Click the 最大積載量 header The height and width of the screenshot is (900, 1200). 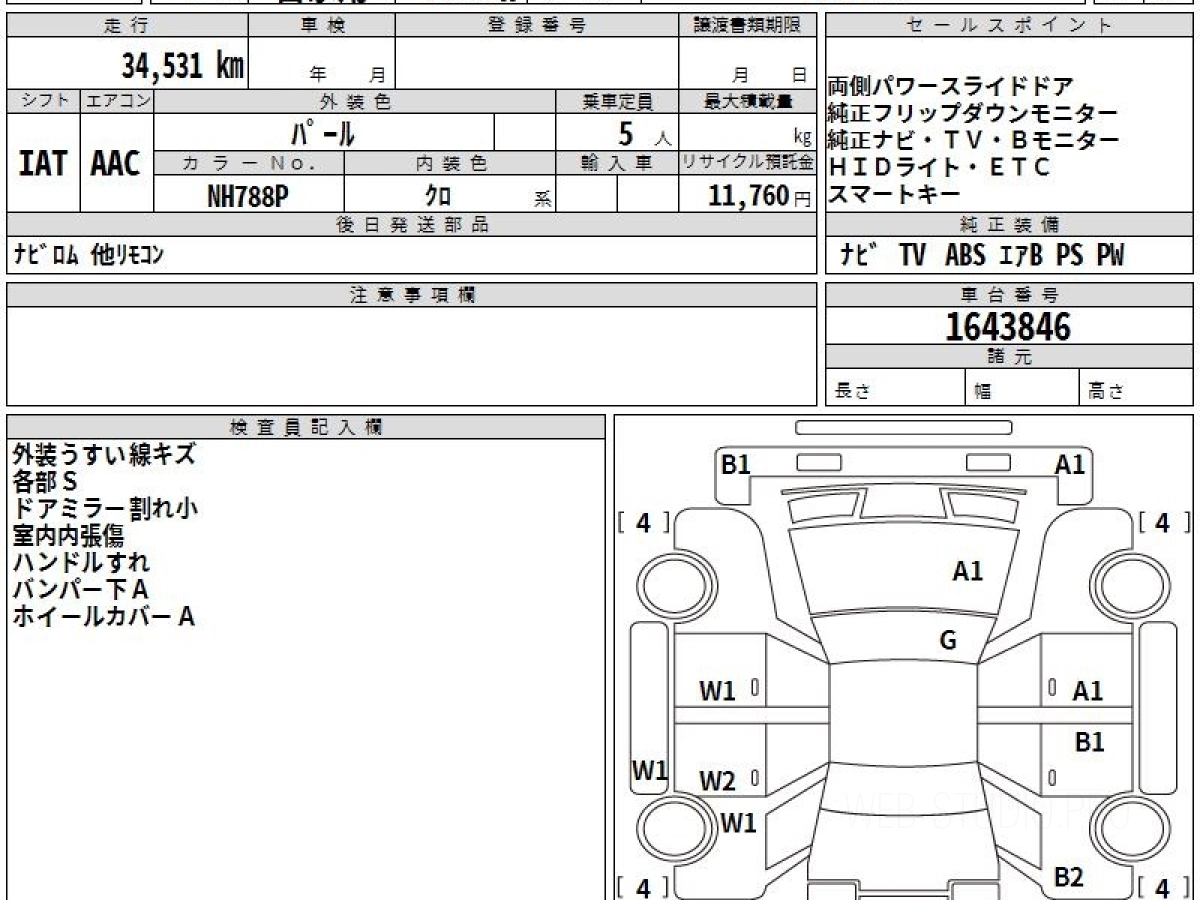click(x=747, y=101)
